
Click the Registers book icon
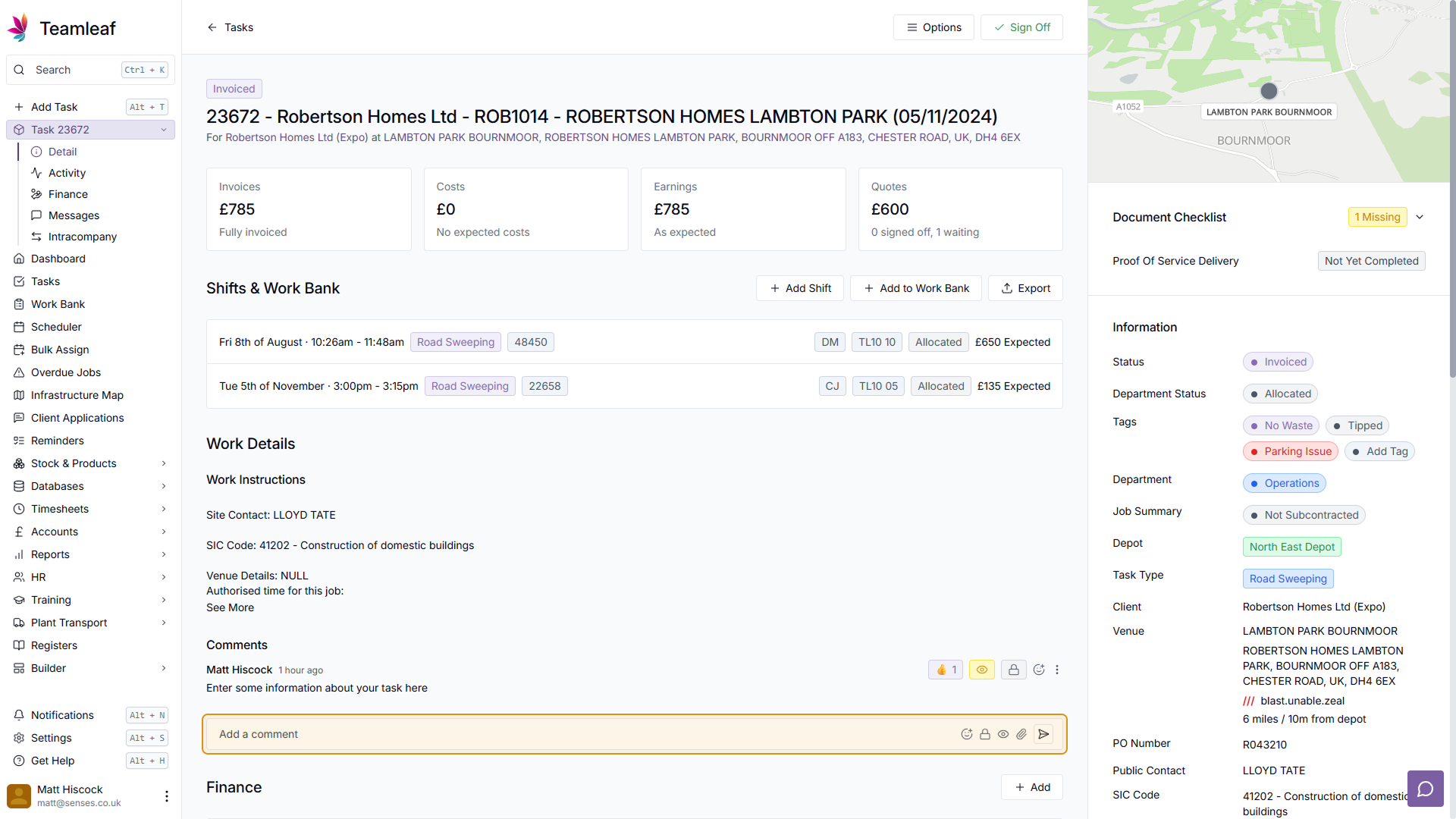19,645
